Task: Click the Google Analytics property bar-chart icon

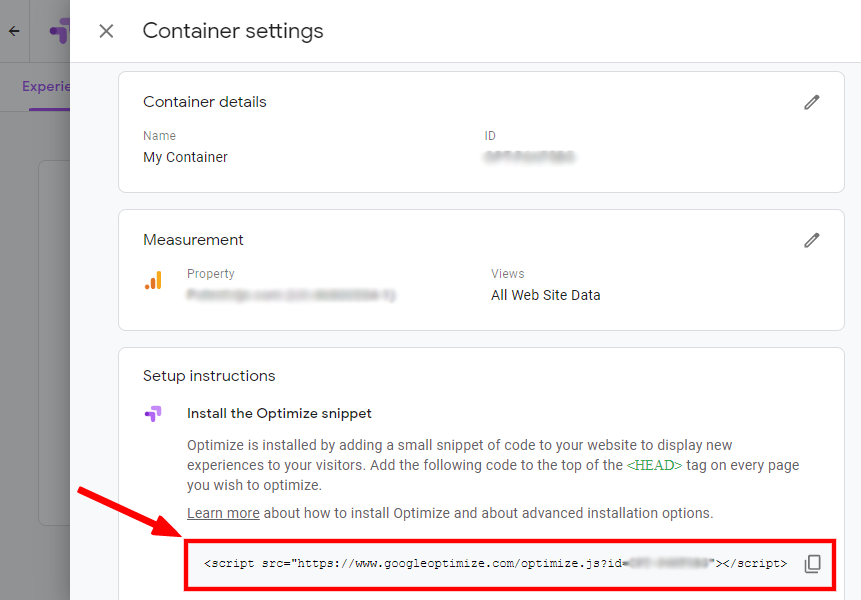Action: pos(154,281)
